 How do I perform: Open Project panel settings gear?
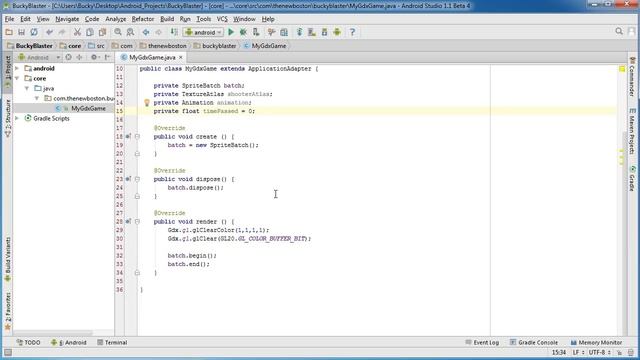[x=94, y=57]
